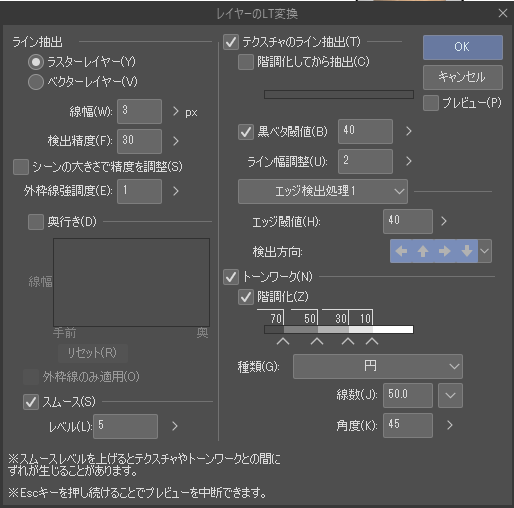
Task: Click the 黒ベタ閾値(B) value field
Action: [x=365, y=131]
